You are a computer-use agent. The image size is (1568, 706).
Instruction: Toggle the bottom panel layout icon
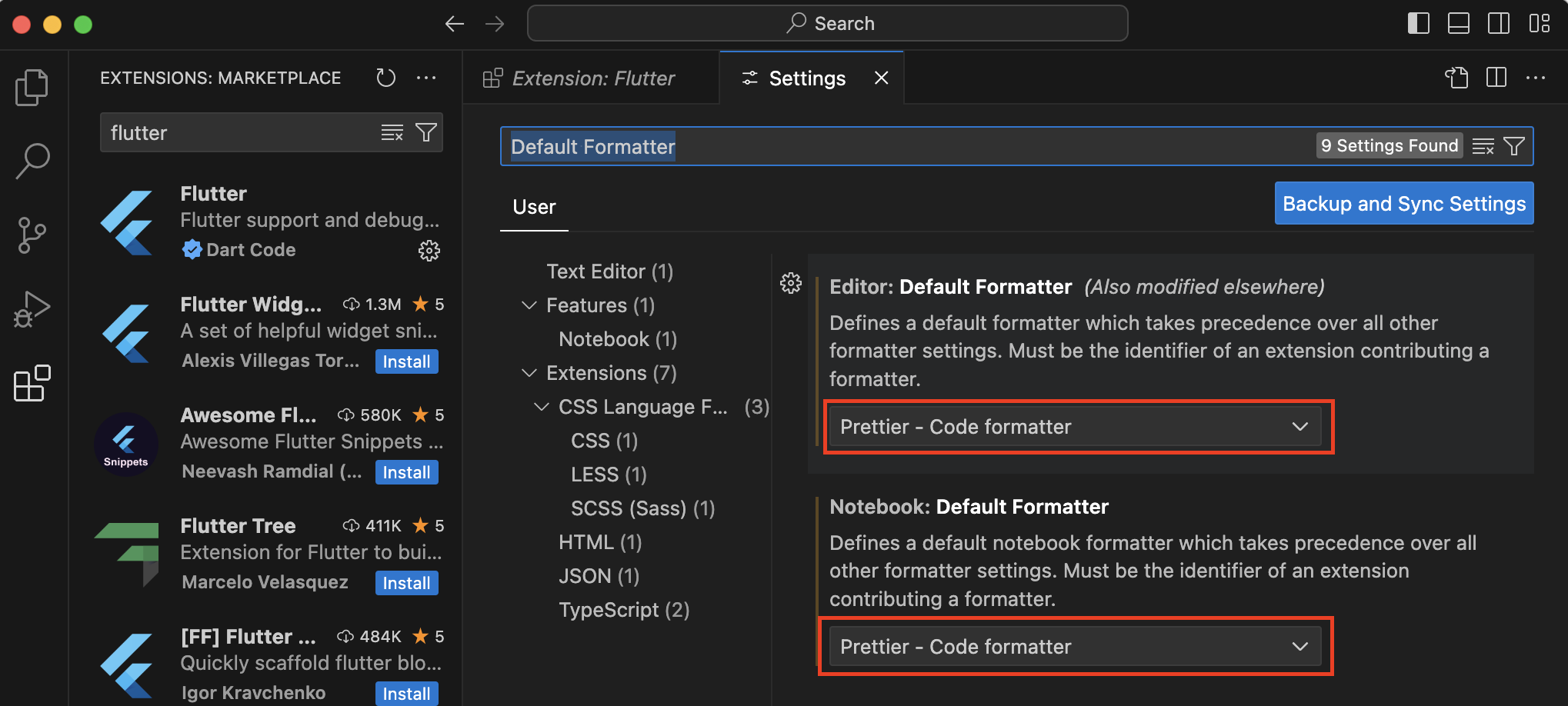1459,24
